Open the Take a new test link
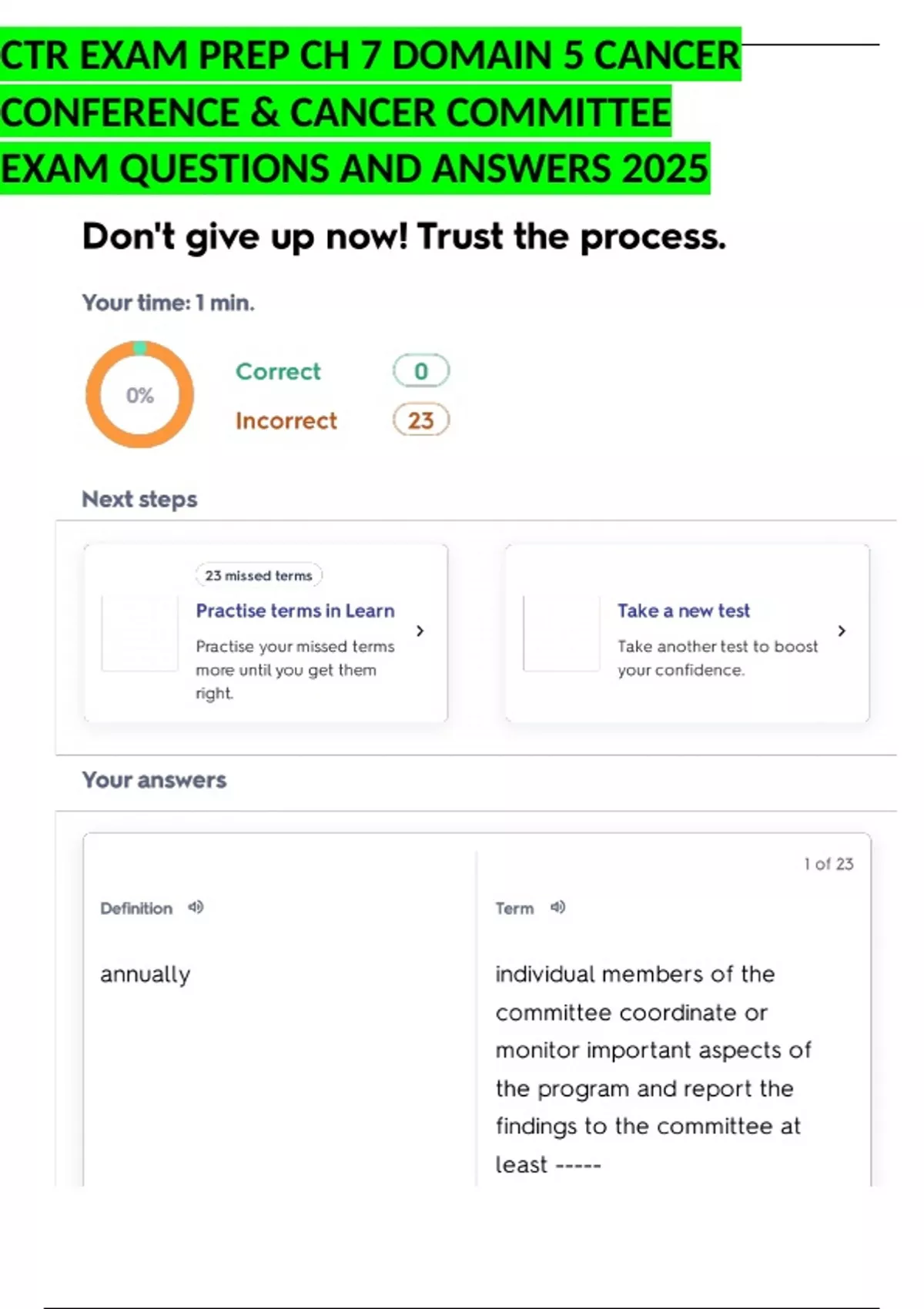 tap(683, 611)
